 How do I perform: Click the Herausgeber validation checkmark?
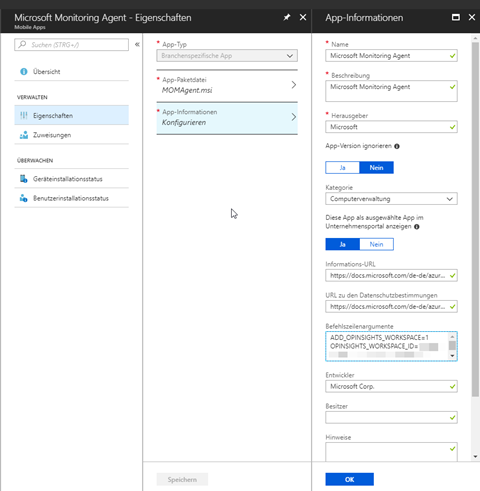click(x=452, y=127)
